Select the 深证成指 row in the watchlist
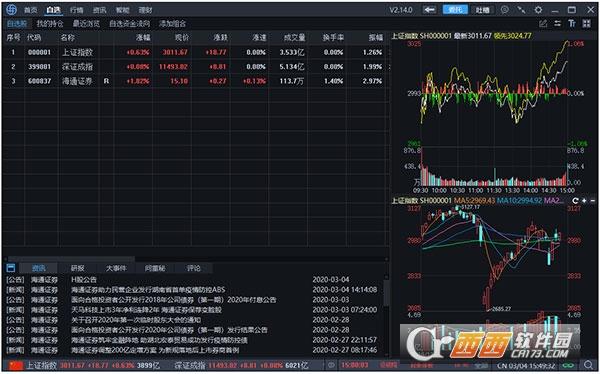The height and width of the screenshot is (374, 600). [195, 67]
